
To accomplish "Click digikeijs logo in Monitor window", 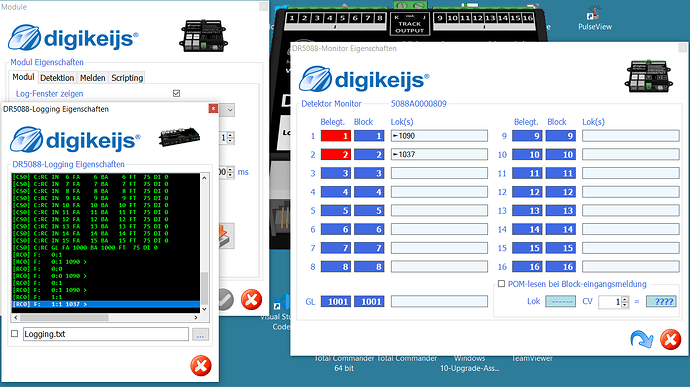I will [x=364, y=79].
